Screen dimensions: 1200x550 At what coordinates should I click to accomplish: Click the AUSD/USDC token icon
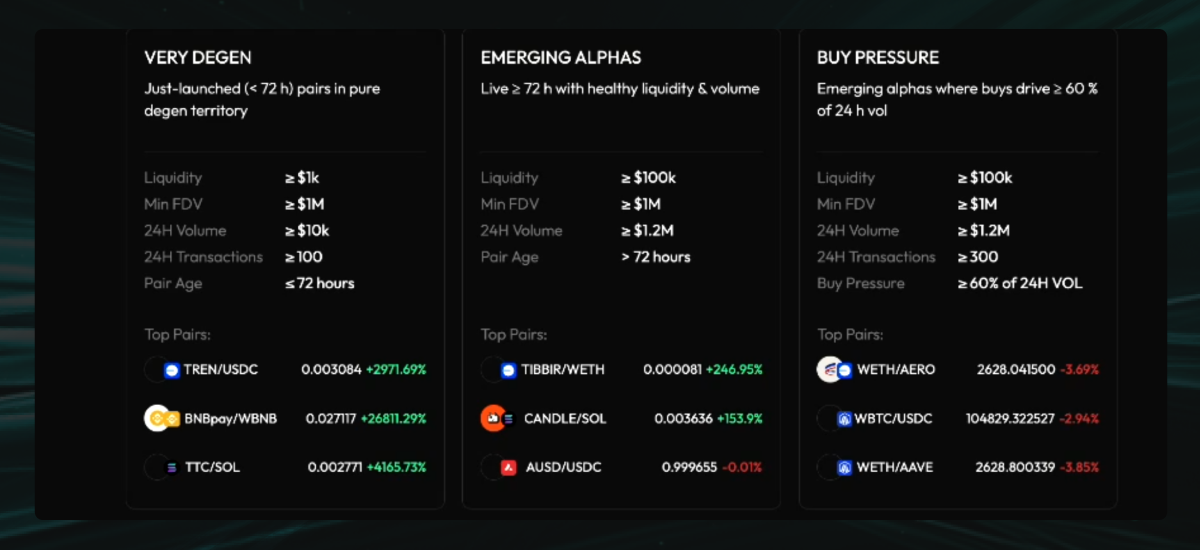(x=498, y=466)
